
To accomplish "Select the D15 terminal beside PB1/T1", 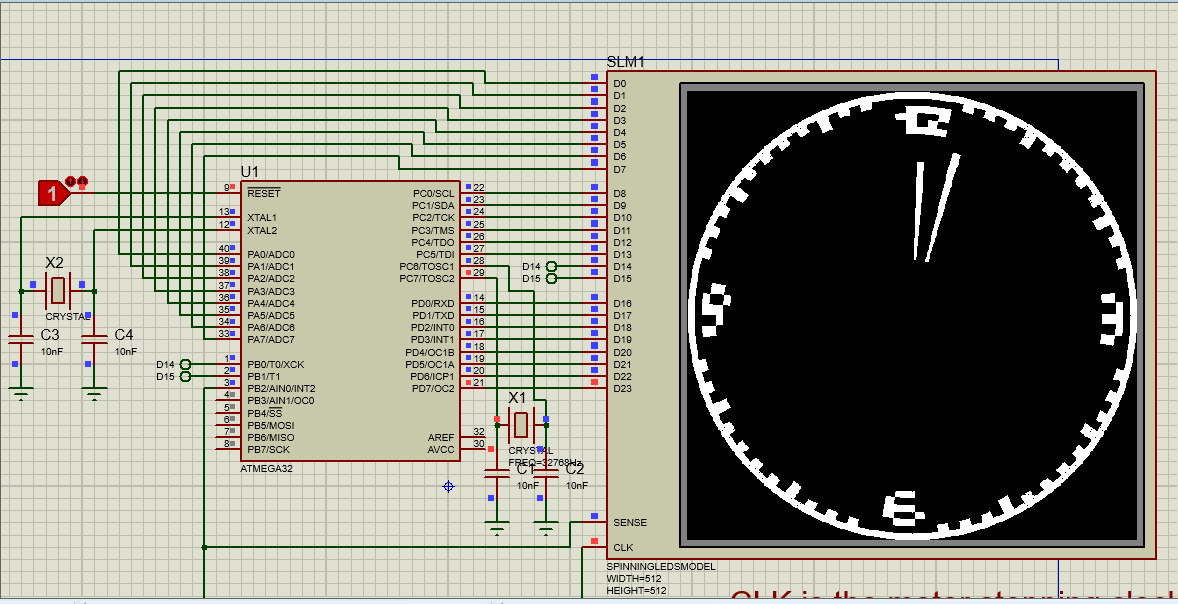I will 186,376.
